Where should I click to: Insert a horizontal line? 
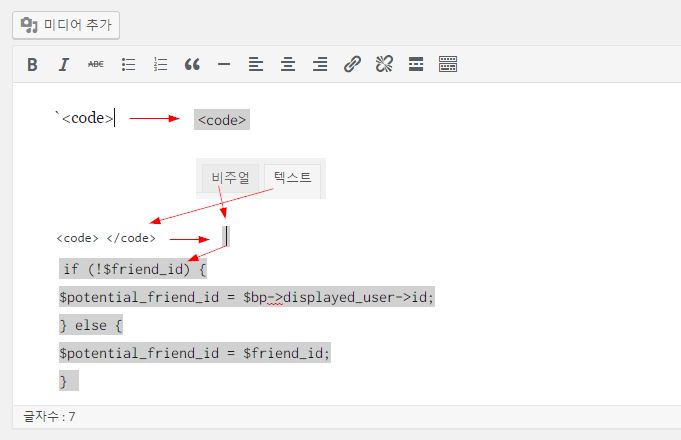click(224, 64)
